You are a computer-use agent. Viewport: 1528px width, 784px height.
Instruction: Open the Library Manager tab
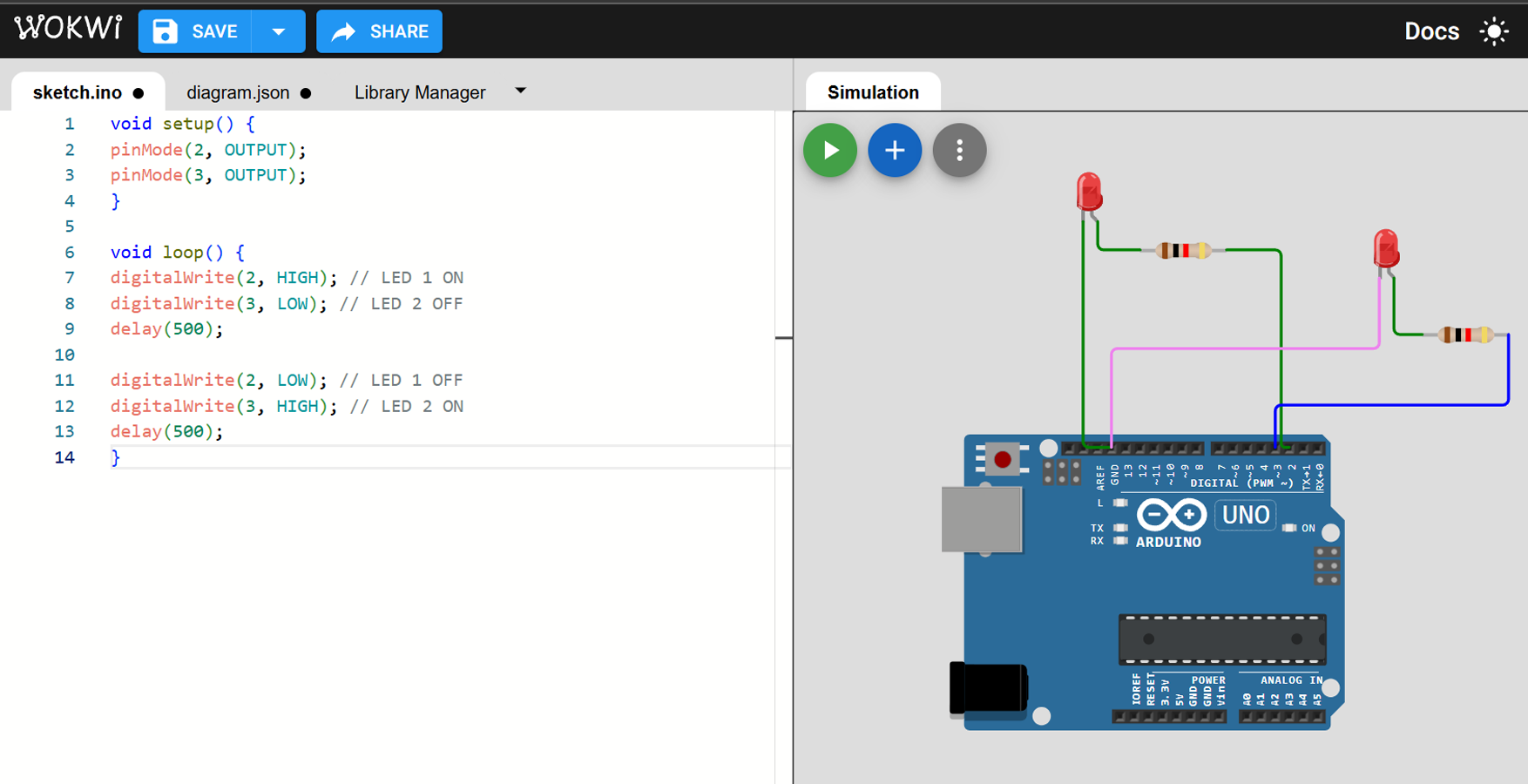click(x=420, y=92)
